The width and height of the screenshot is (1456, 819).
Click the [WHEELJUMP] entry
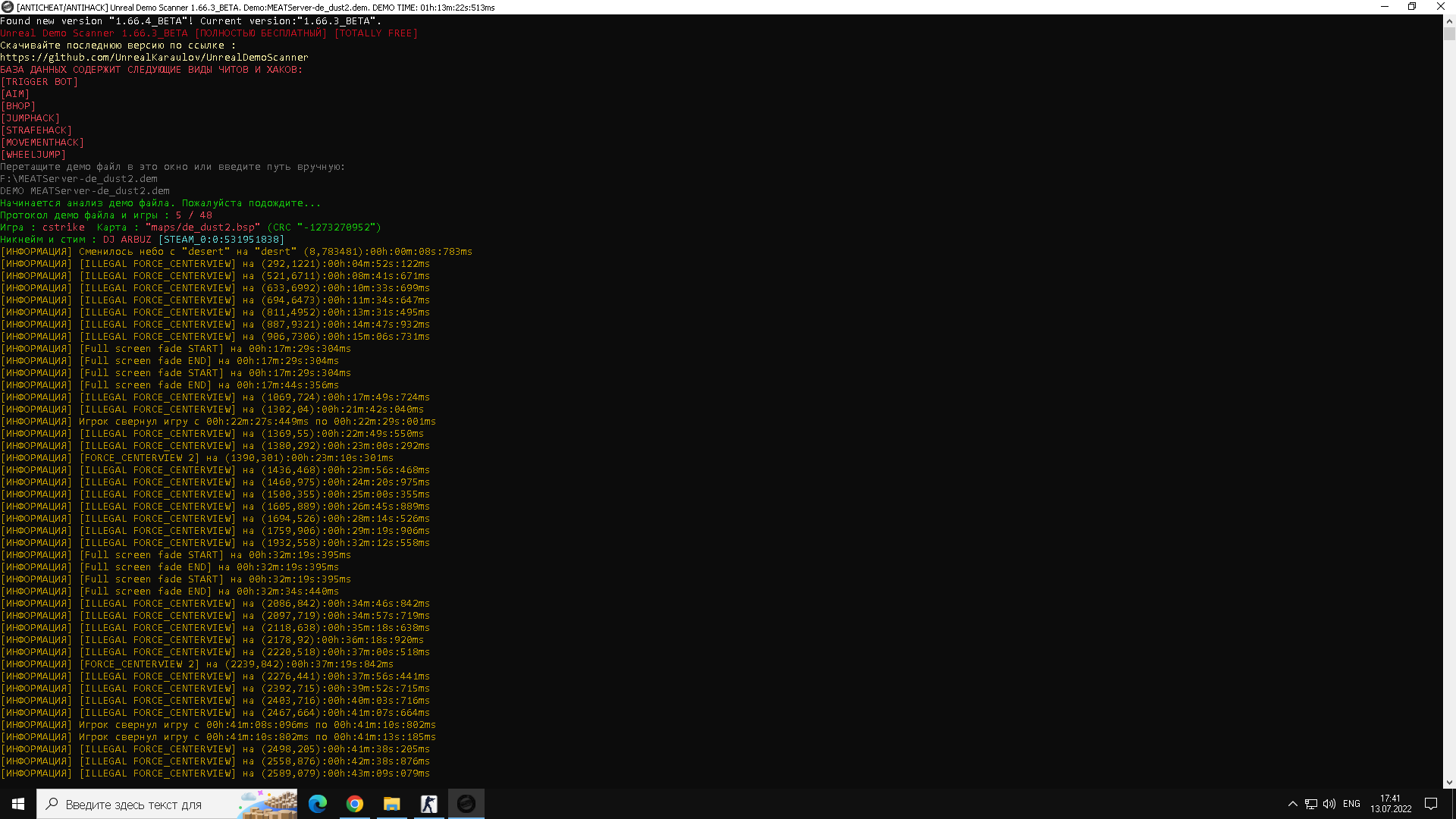click(x=33, y=155)
